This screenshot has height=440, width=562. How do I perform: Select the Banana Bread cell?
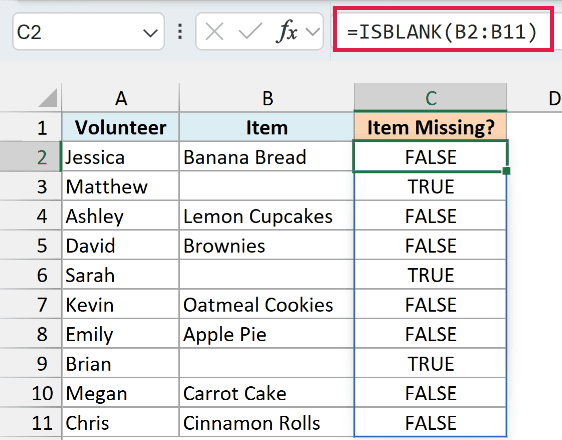pos(267,157)
